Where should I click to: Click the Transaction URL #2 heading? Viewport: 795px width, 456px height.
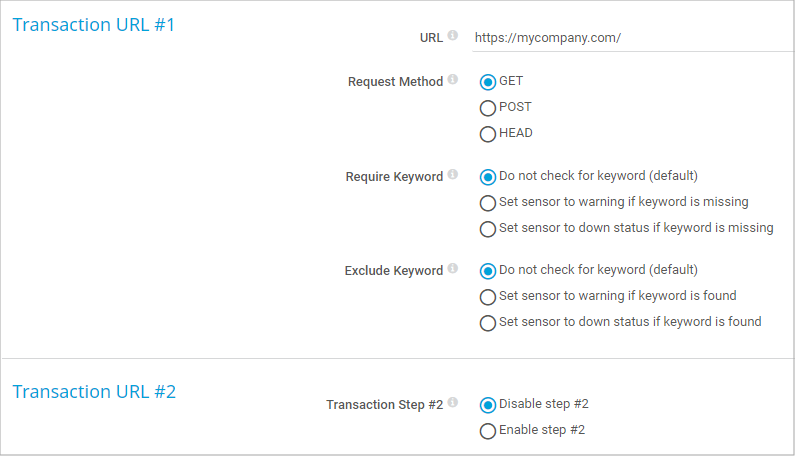(94, 392)
